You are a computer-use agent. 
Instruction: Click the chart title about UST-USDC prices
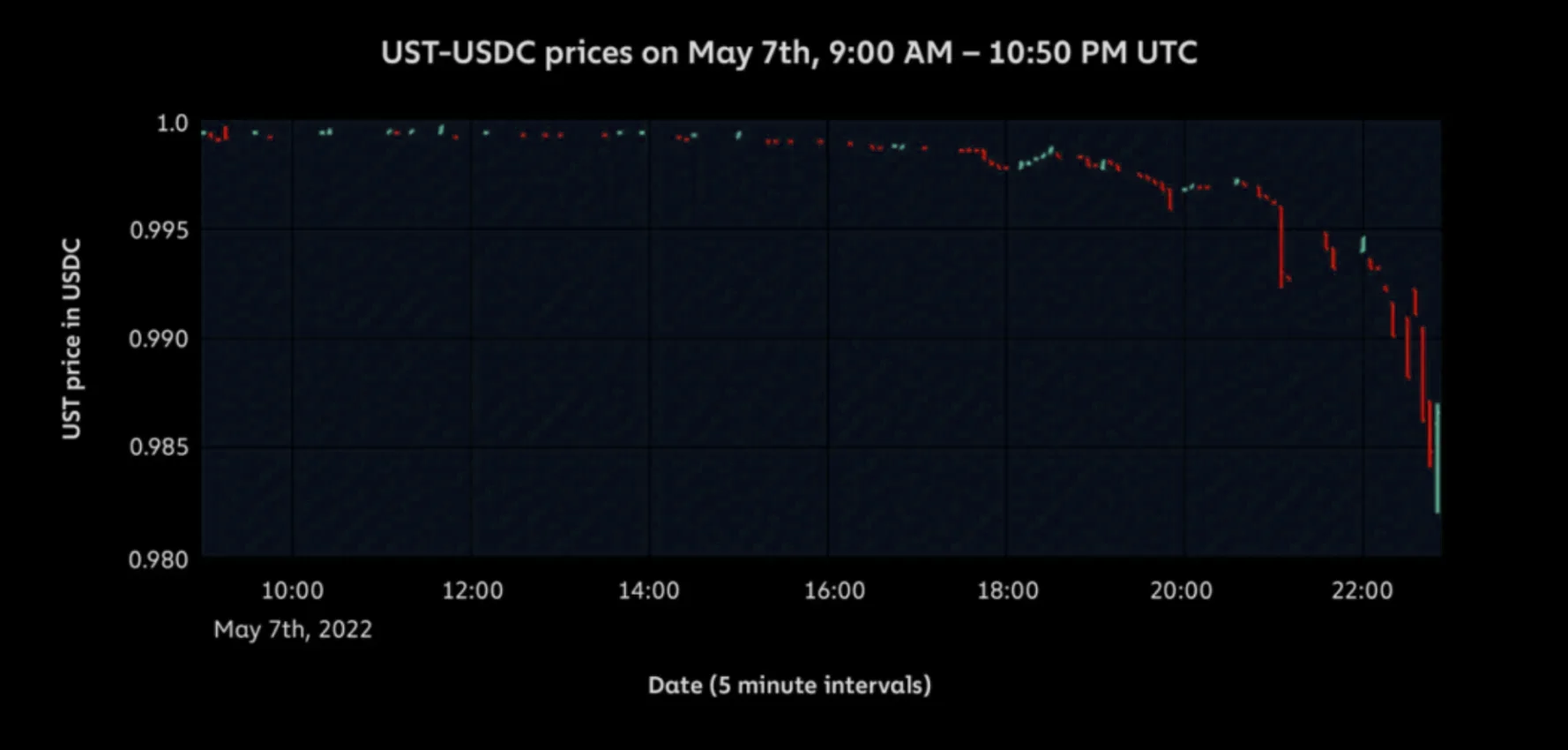click(788, 53)
